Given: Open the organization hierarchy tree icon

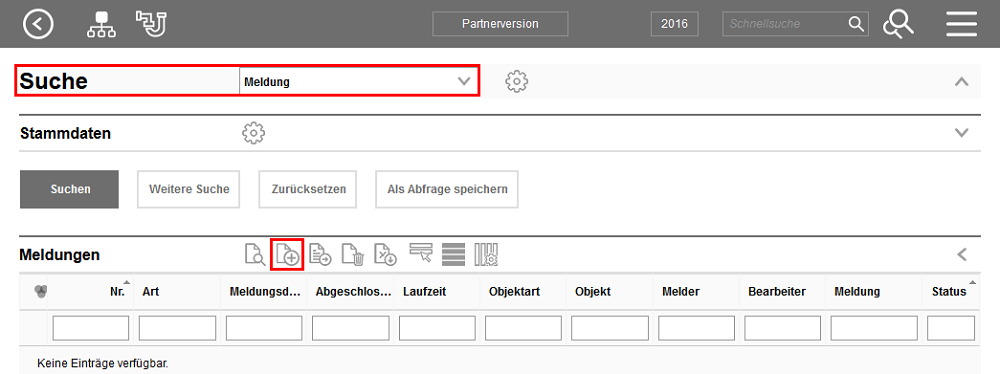Looking at the screenshot, I should coord(101,24).
